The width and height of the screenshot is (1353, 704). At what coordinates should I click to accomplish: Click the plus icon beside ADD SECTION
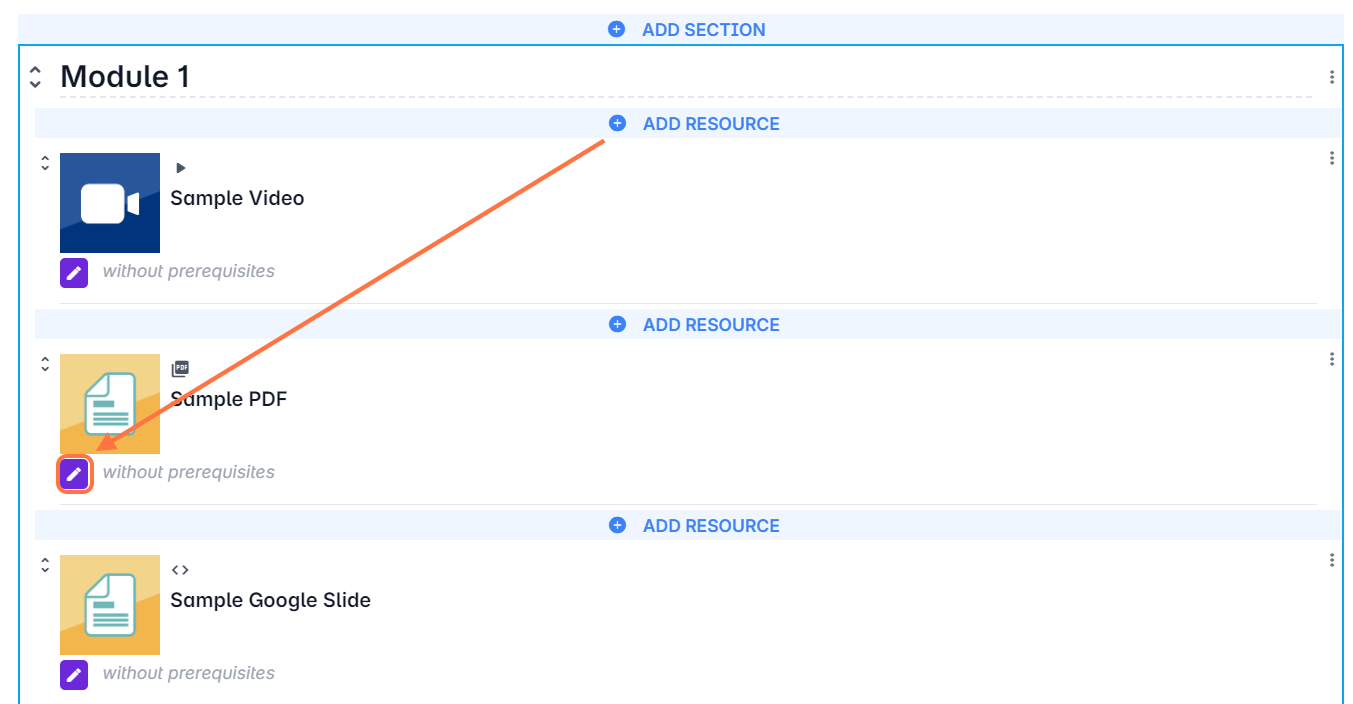pyautogui.click(x=617, y=30)
